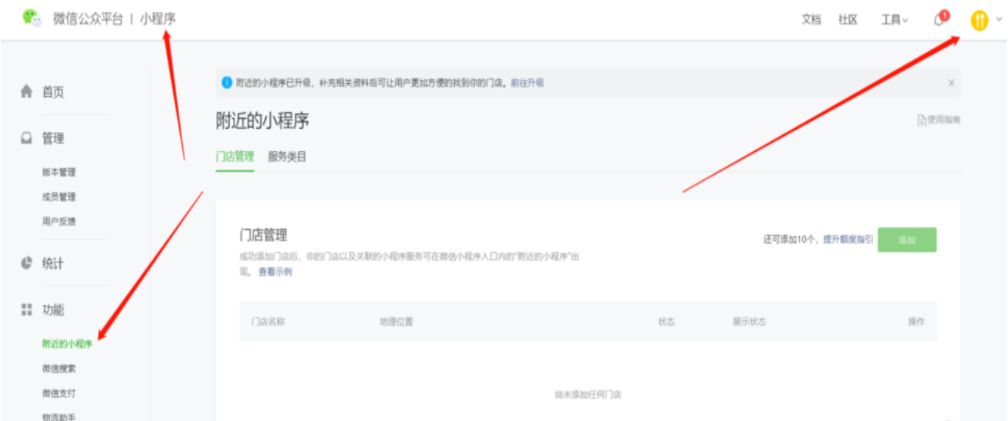Viewport: 1008px width, 421px height.
Task: Close the upgrade notice banner
Action: (x=951, y=83)
